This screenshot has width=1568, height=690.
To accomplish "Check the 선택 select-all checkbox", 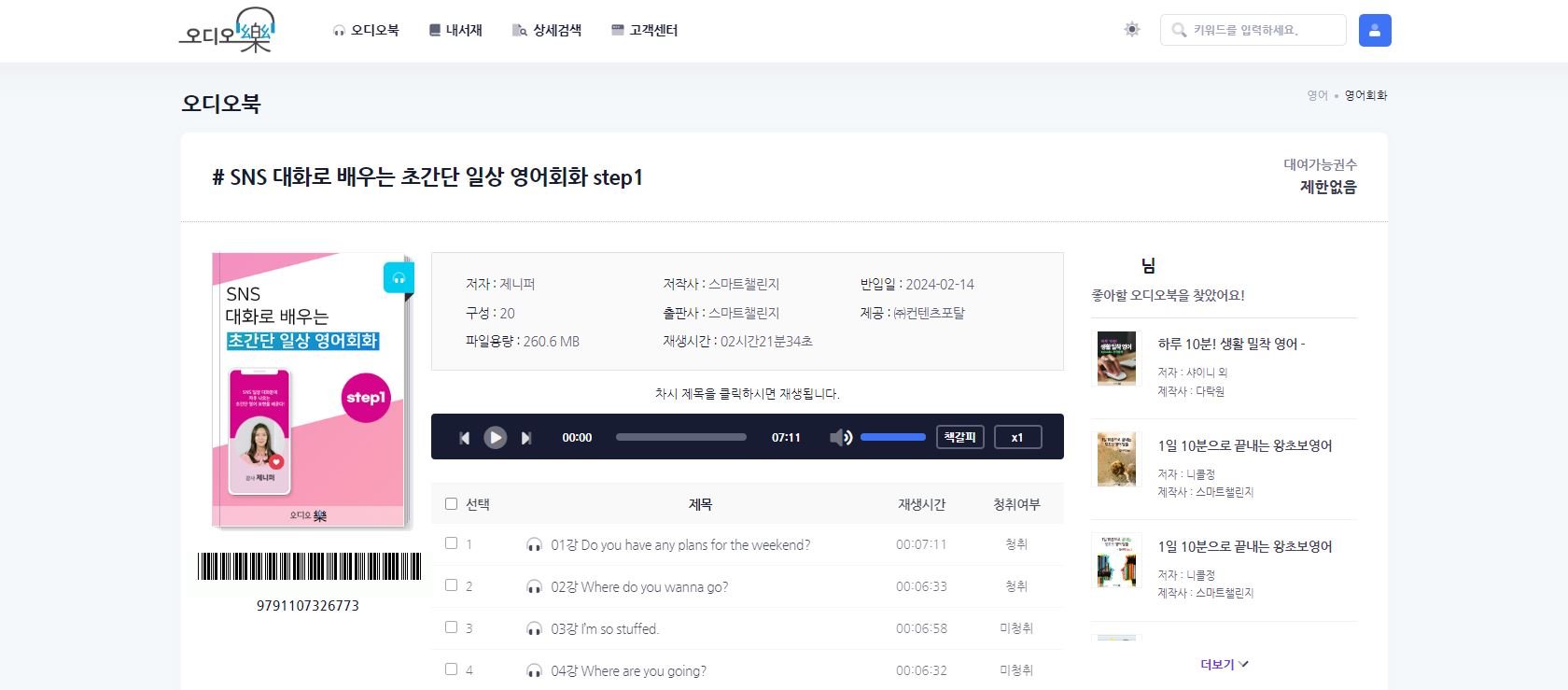I will [452, 504].
